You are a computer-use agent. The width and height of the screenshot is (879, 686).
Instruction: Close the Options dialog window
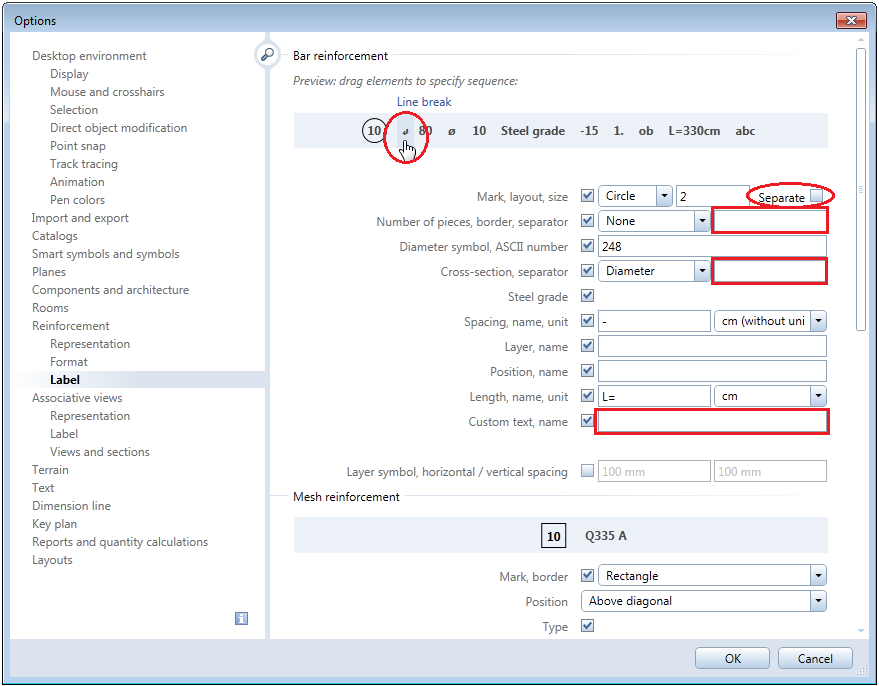(x=849, y=20)
